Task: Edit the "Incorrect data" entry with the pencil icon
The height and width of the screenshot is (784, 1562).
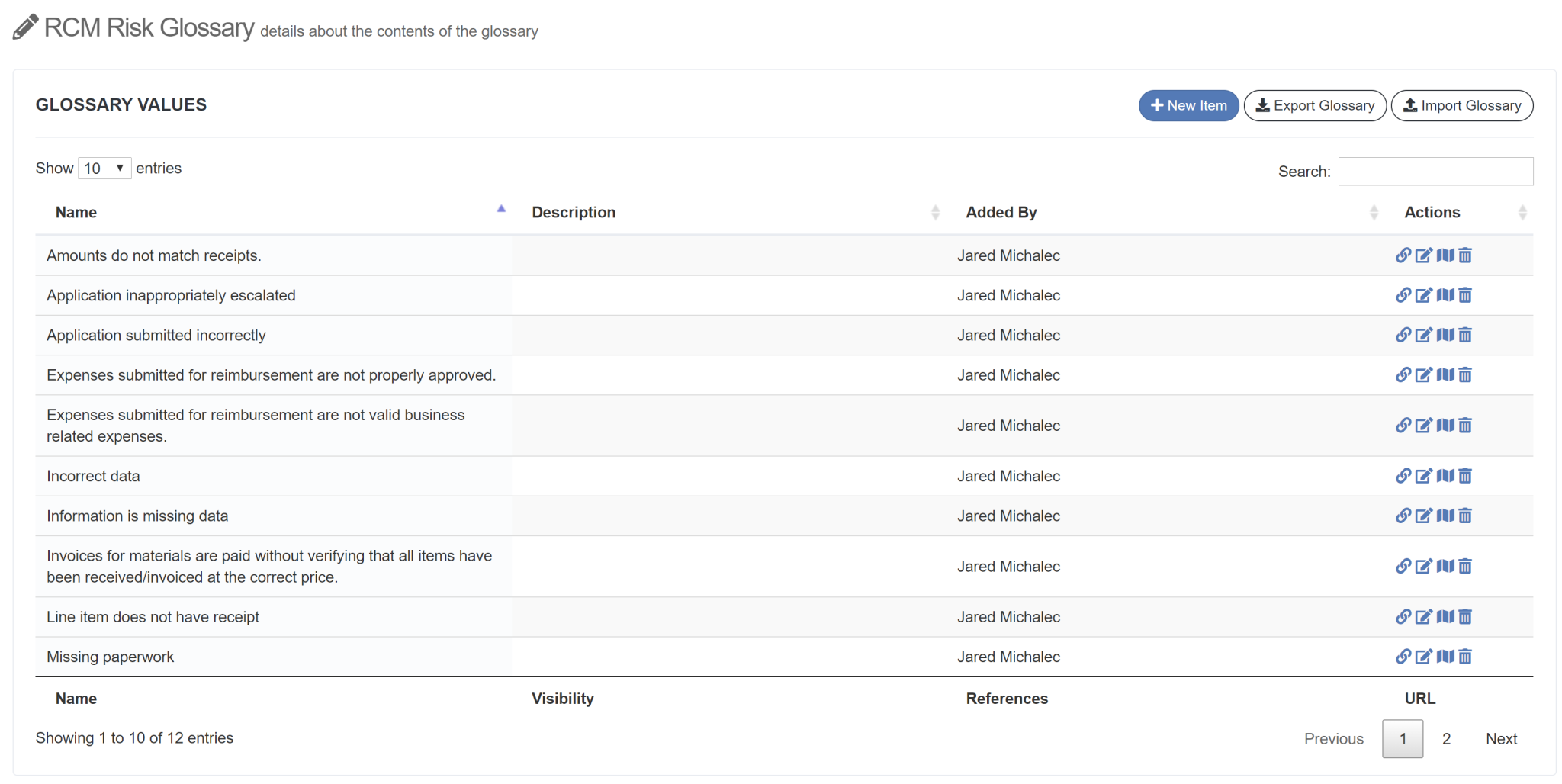Action: click(x=1423, y=476)
